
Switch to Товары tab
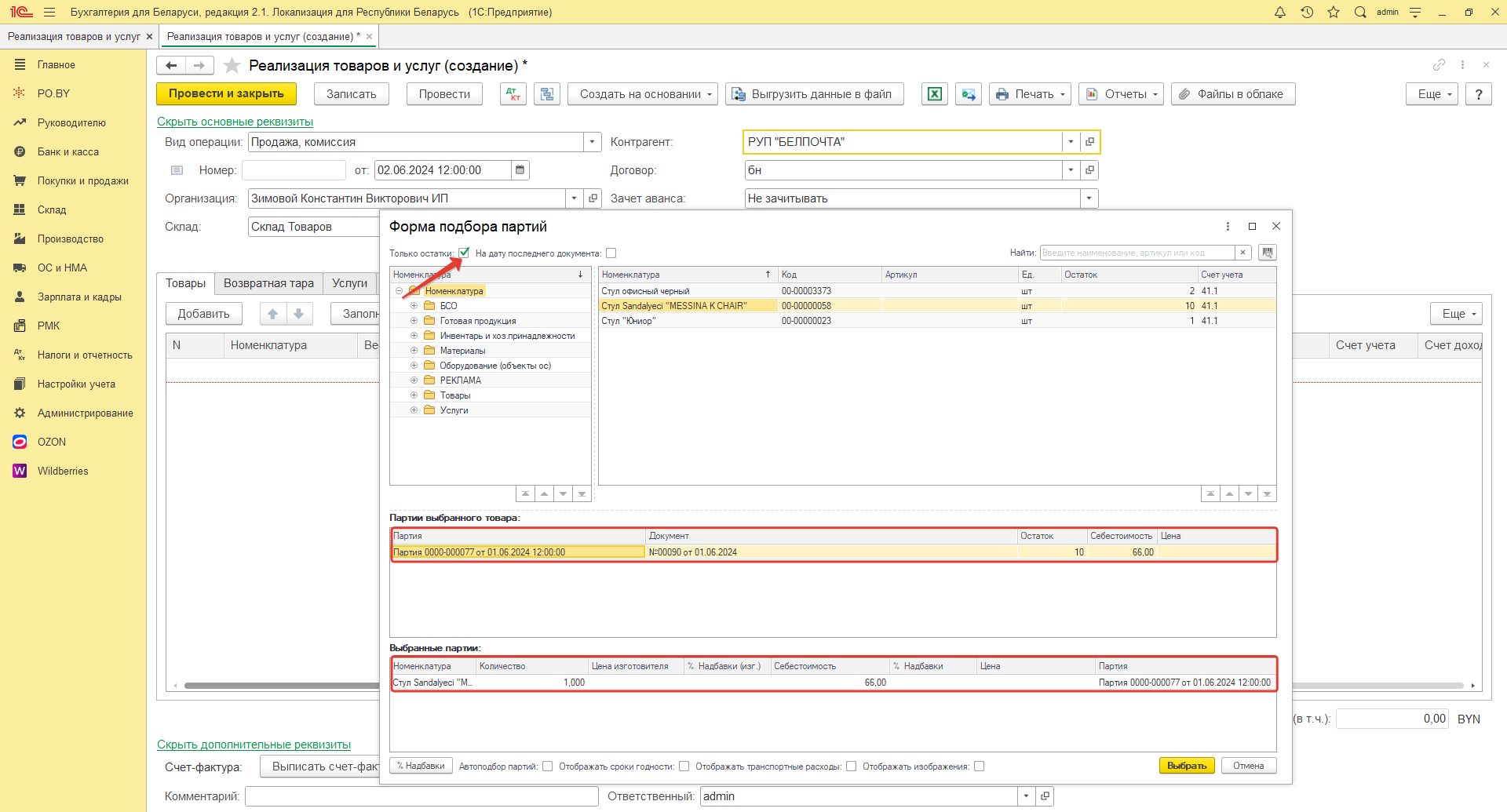(x=186, y=283)
